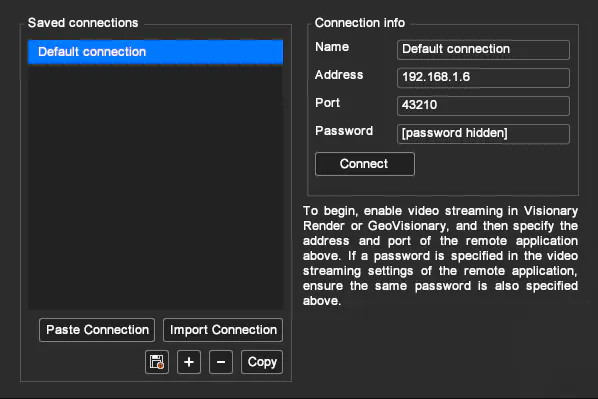Click the video streaming instructions paragraph
598x399 pixels.
[440, 256]
